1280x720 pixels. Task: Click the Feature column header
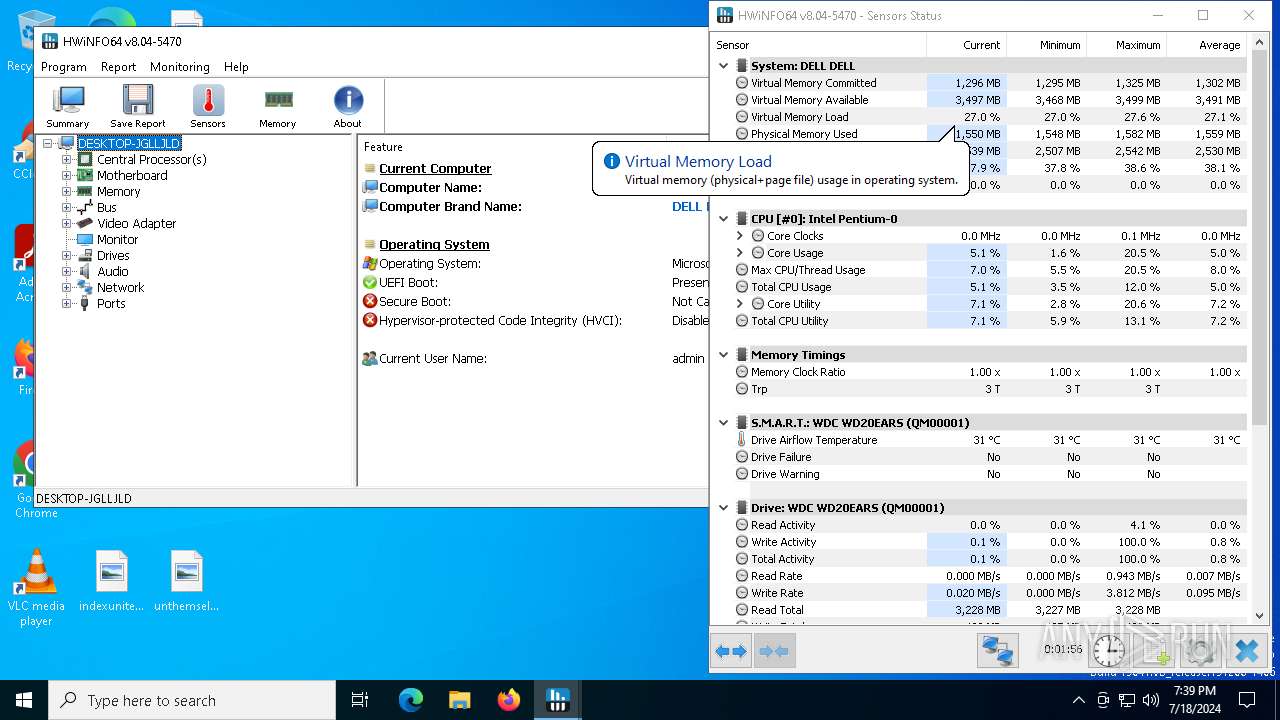512,147
